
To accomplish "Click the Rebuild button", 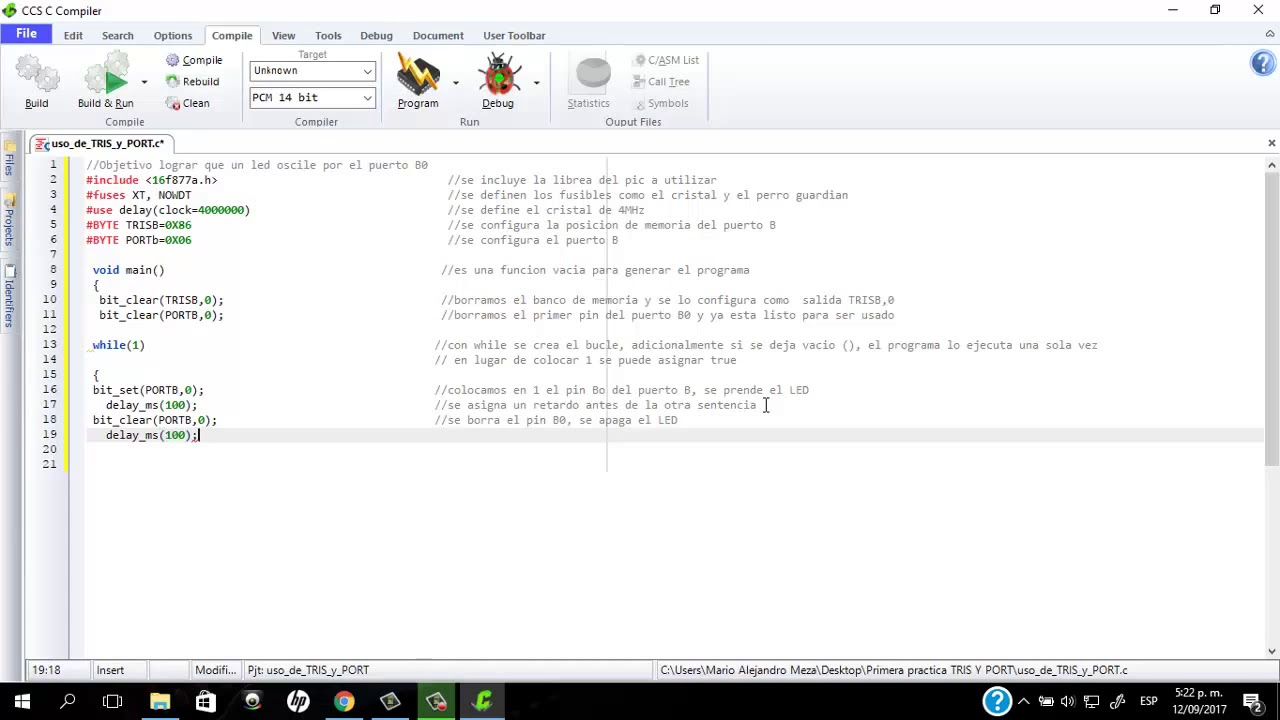I will [192, 82].
